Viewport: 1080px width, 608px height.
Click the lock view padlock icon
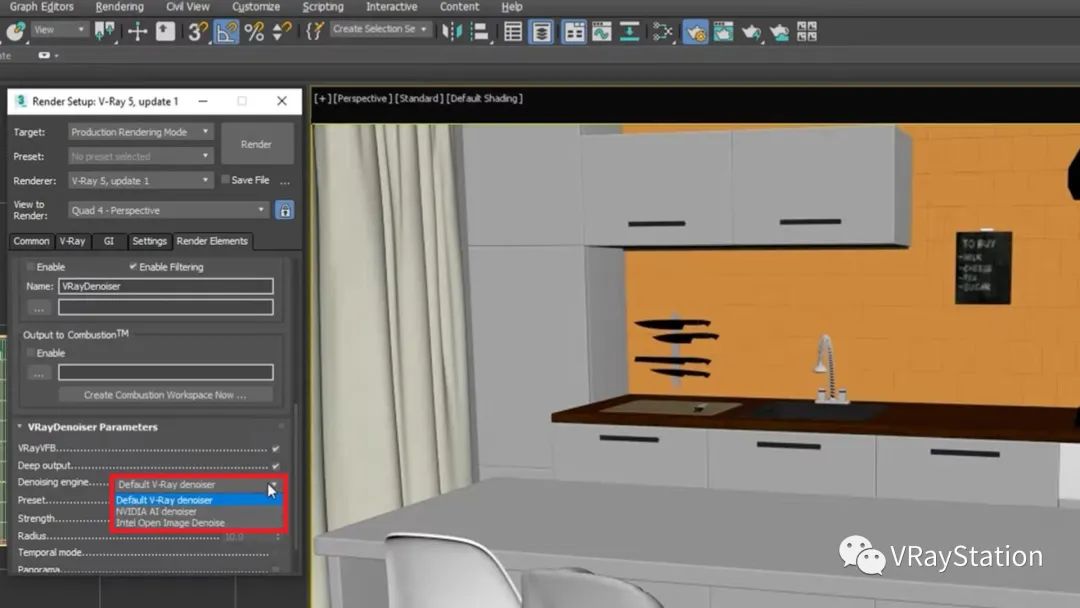coord(285,210)
